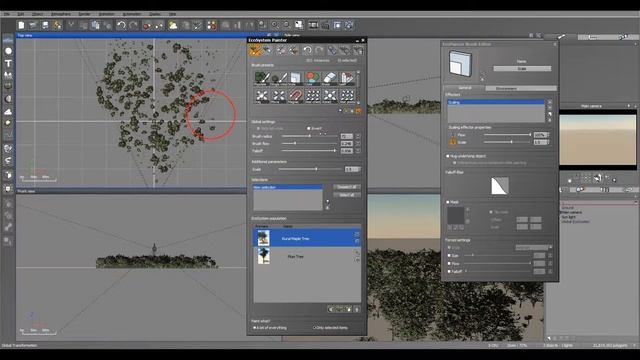
Task: Click the zoom out magnifier toolbar icon
Action: click(x=287, y=25)
